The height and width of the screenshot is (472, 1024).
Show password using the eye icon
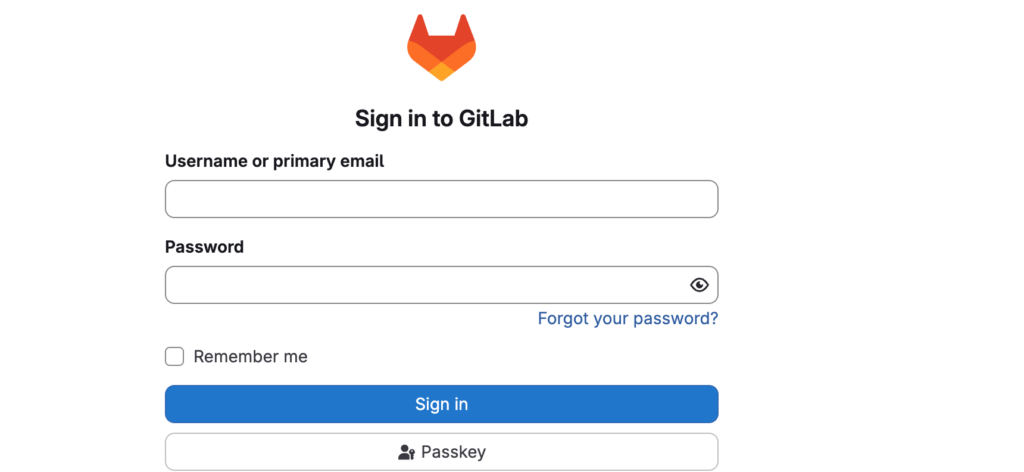click(x=699, y=285)
